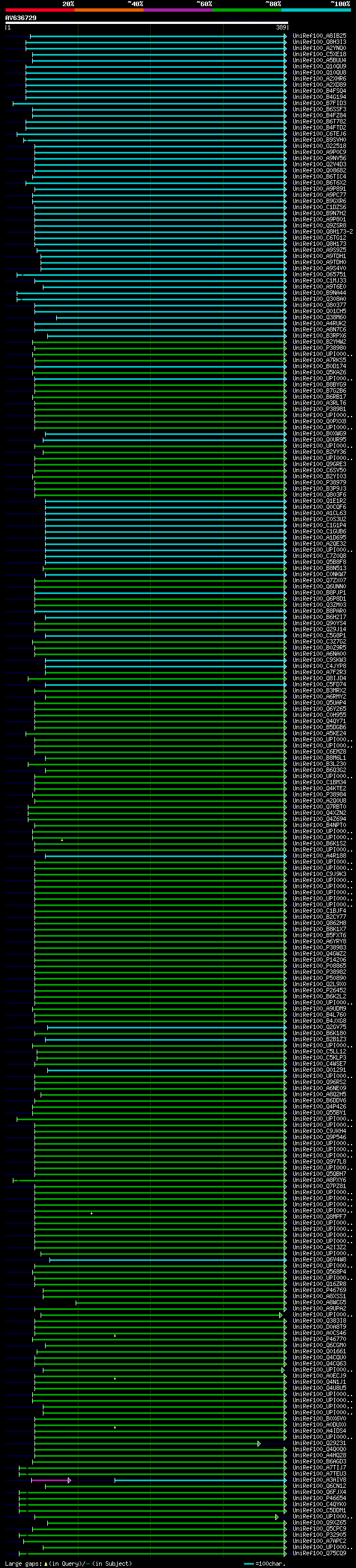Viewport: 356px width, 1568px height.
Task: Click the UniRef100_A8PXY6 label
Action: [319, 1181]
